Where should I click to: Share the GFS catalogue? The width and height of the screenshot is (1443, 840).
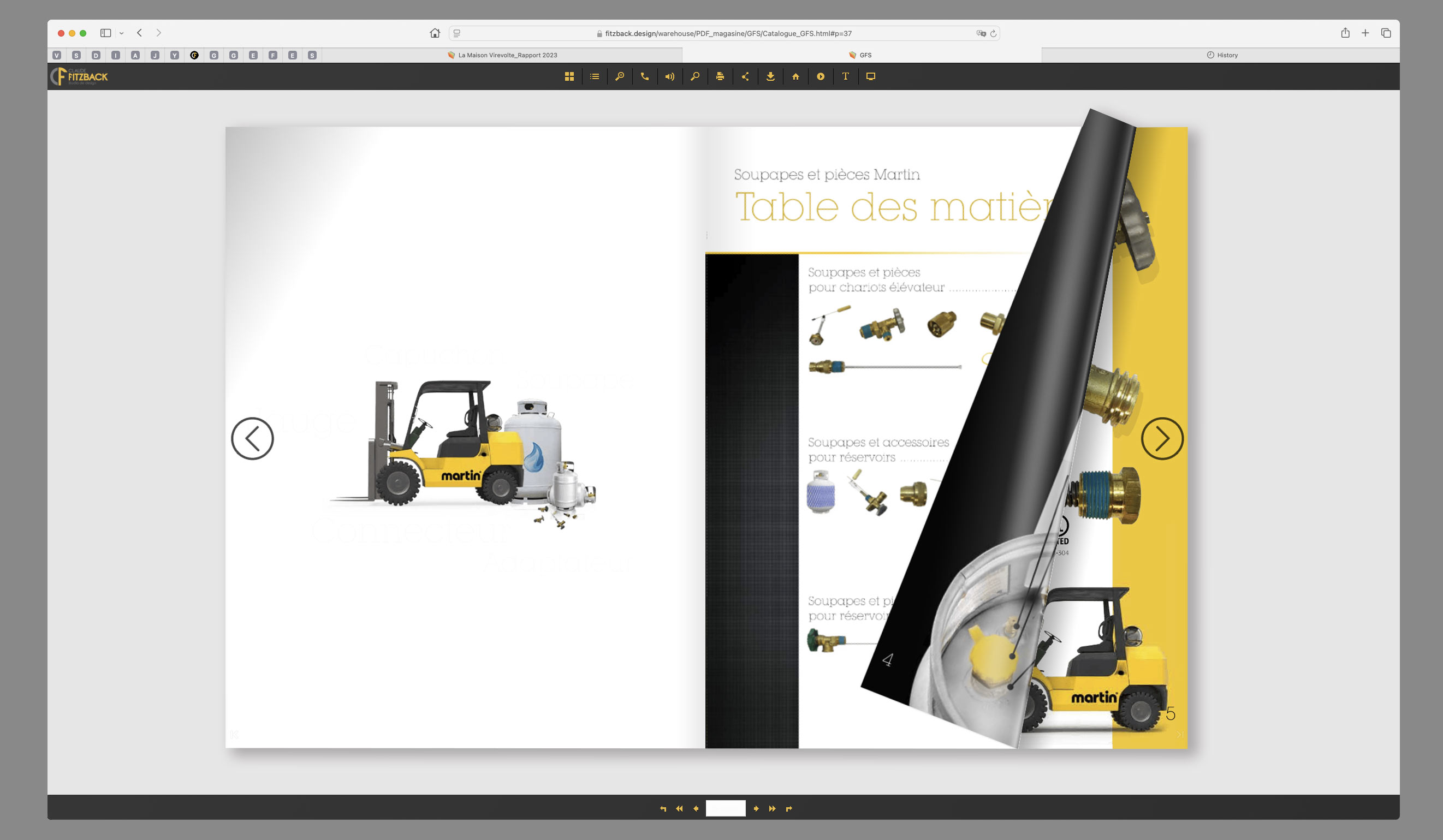[x=745, y=76]
